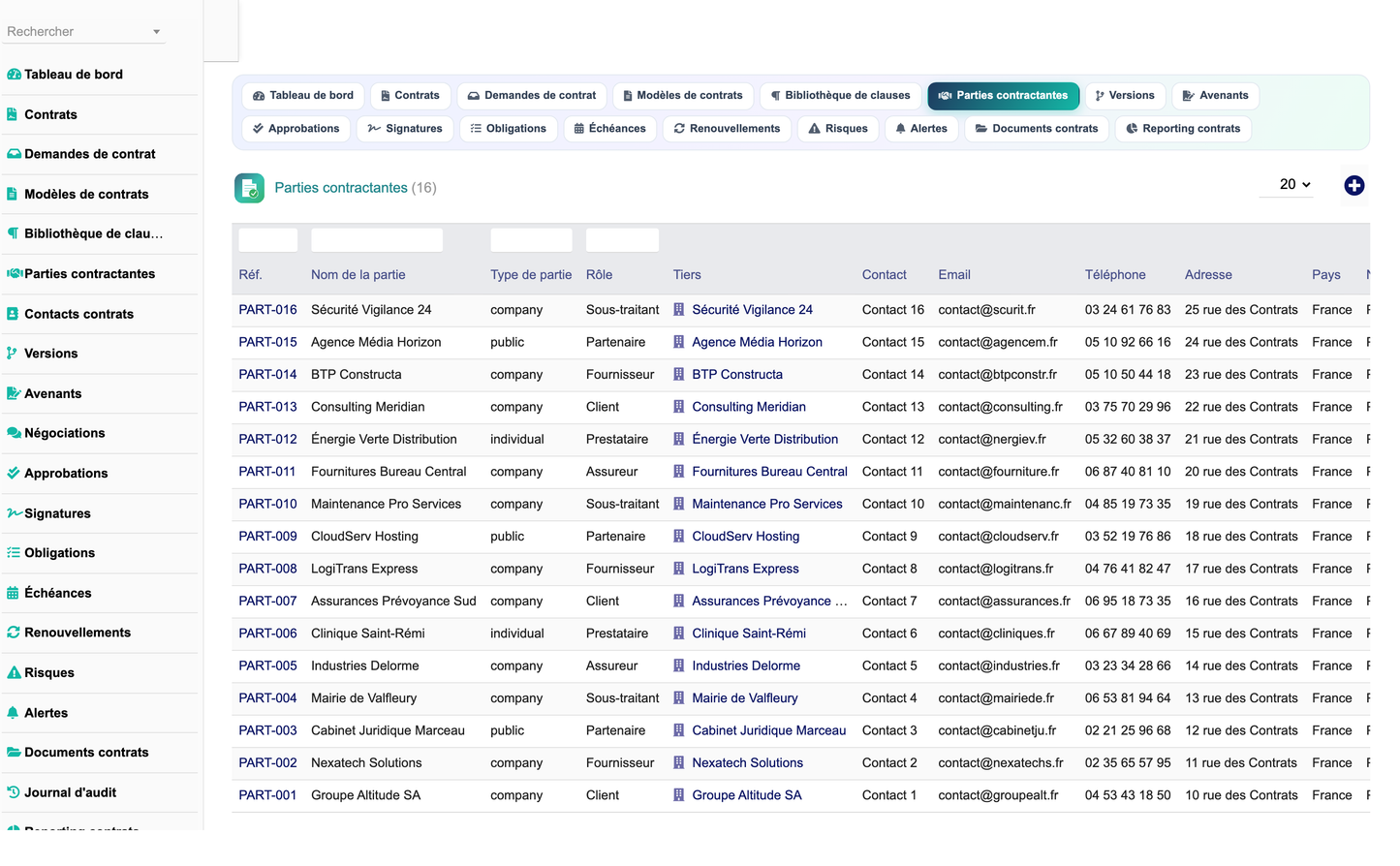Click the Documents contrats folder icon in sidebar
Viewport: 1400px width, 866px height.
[14, 753]
